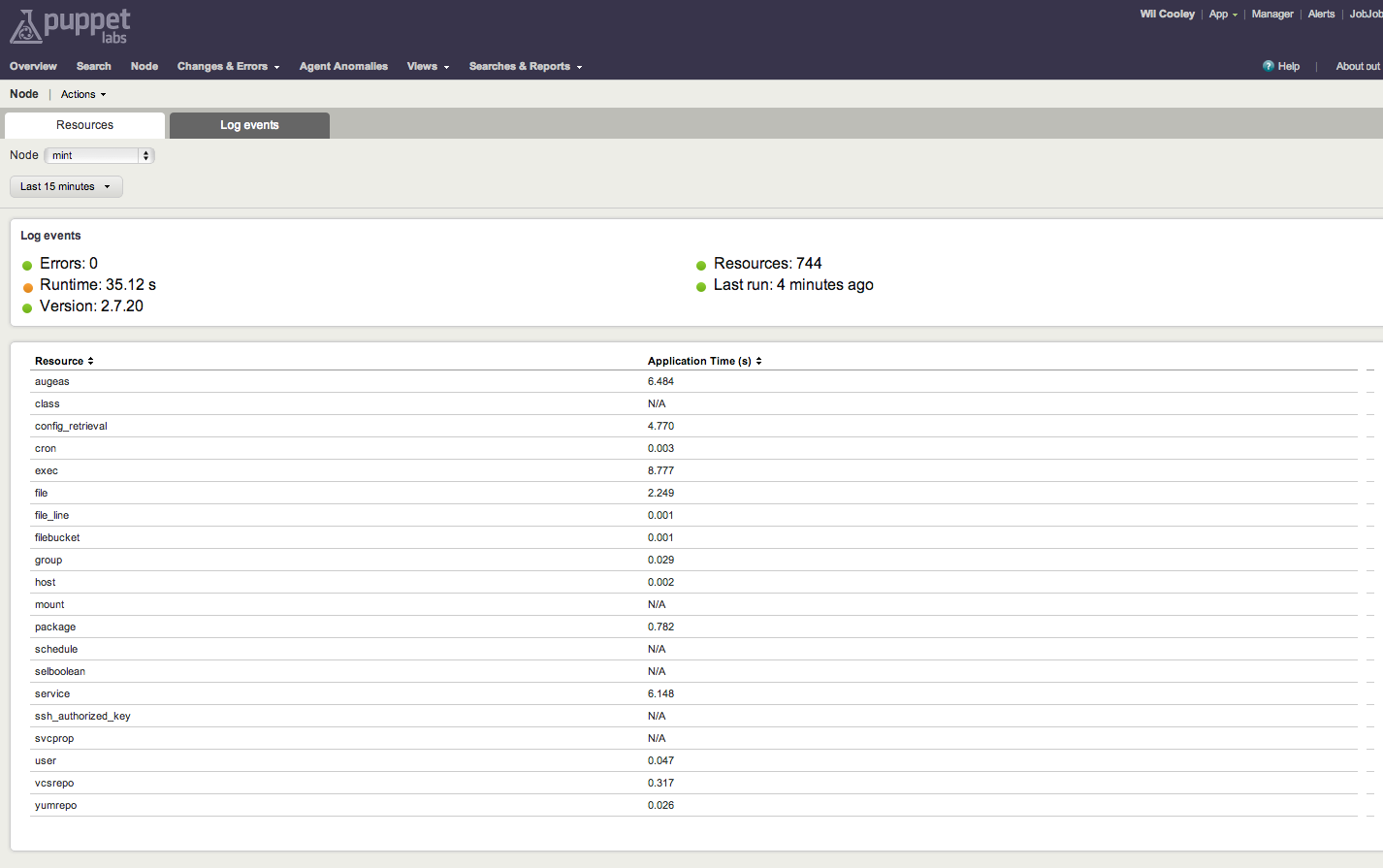Screen dimensions: 1383x868
Task: Switch to the Log events tab
Action: (x=249, y=125)
